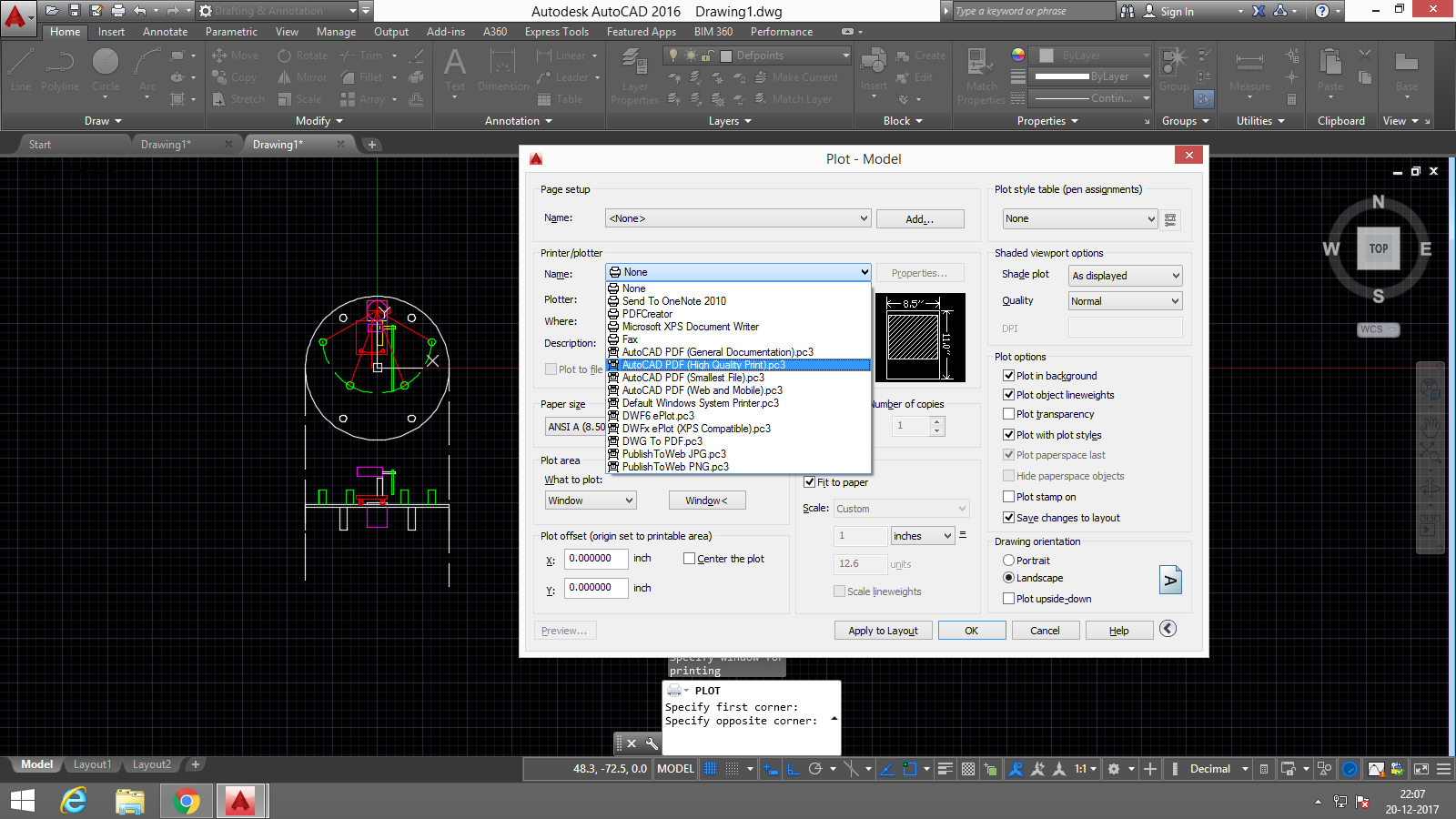Image resolution: width=1456 pixels, height=819 pixels.
Task: Open Chrome from the taskbar
Action: coord(186,801)
